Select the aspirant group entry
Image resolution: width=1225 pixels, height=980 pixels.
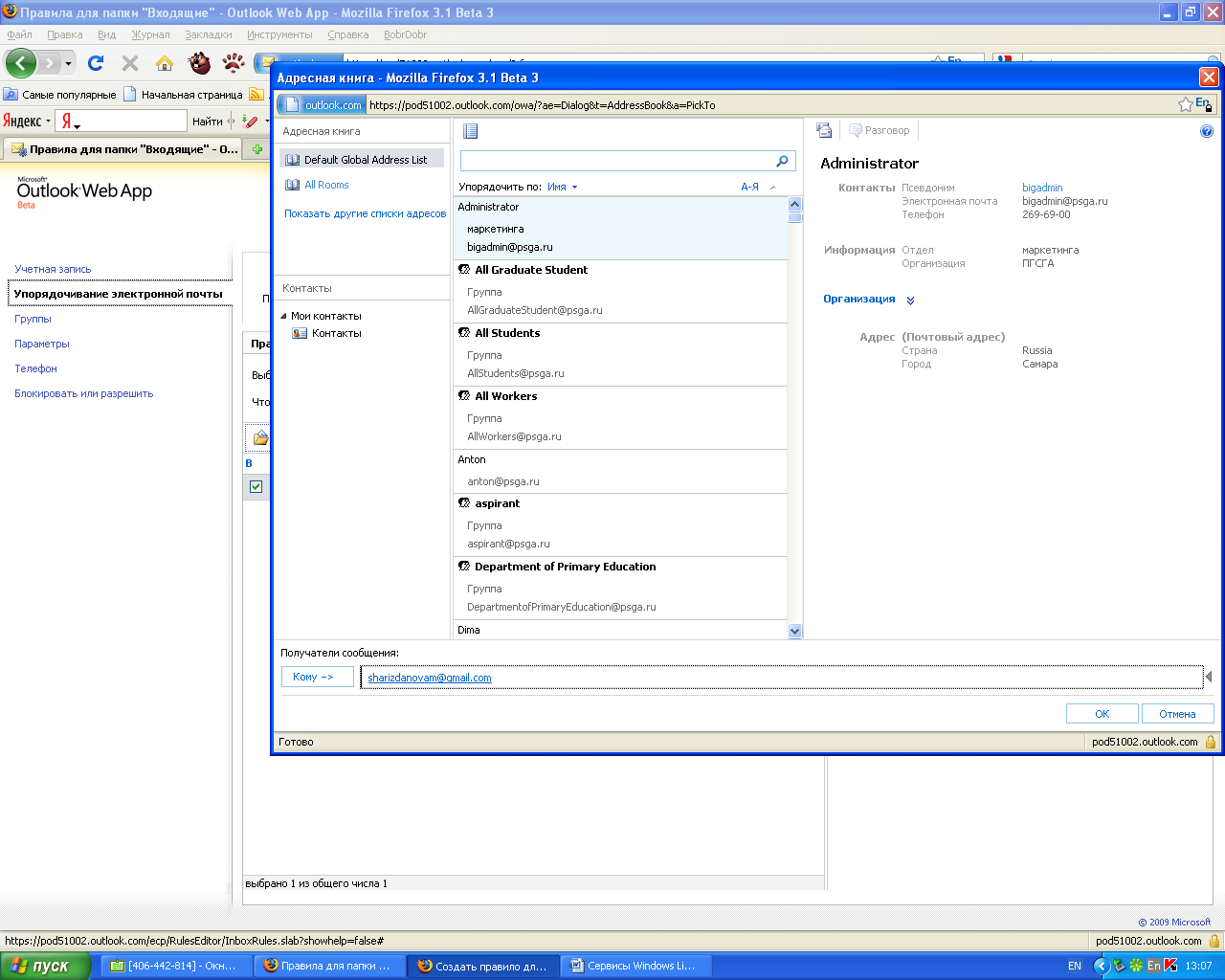coord(620,524)
